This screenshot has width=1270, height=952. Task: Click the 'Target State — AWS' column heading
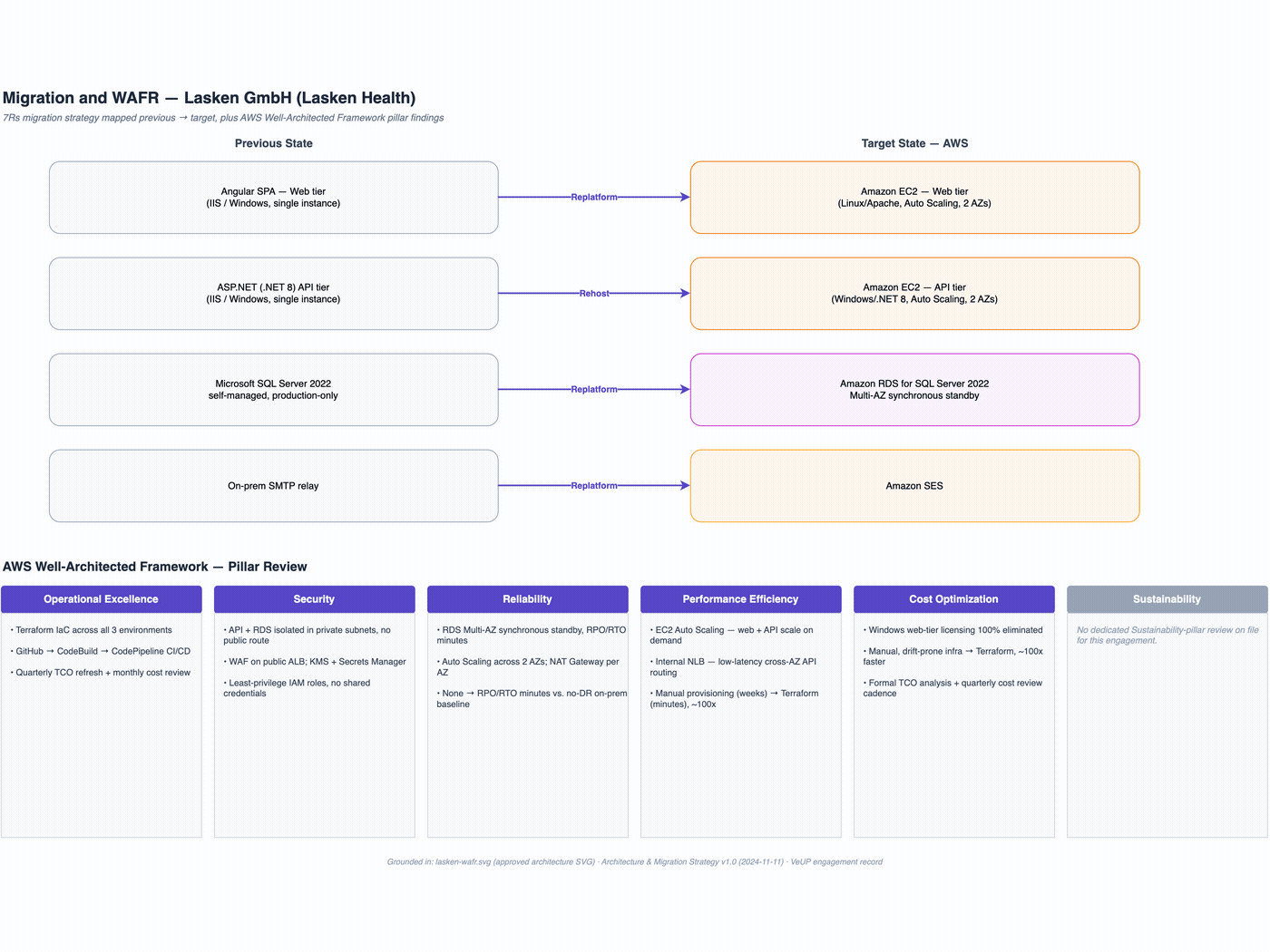[914, 143]
